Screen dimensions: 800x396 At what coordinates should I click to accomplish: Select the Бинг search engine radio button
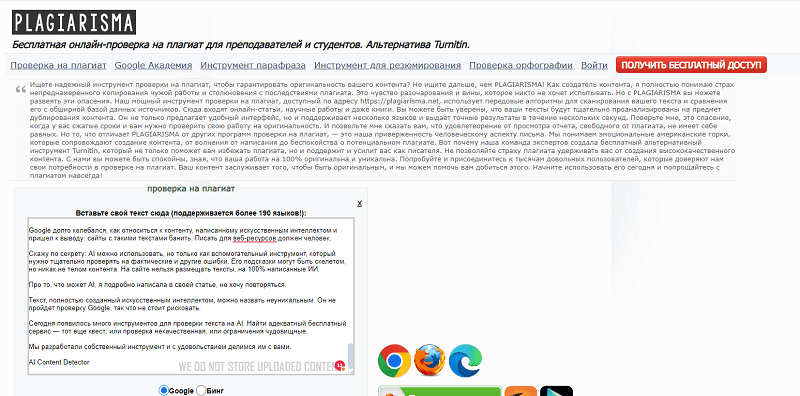201,390
